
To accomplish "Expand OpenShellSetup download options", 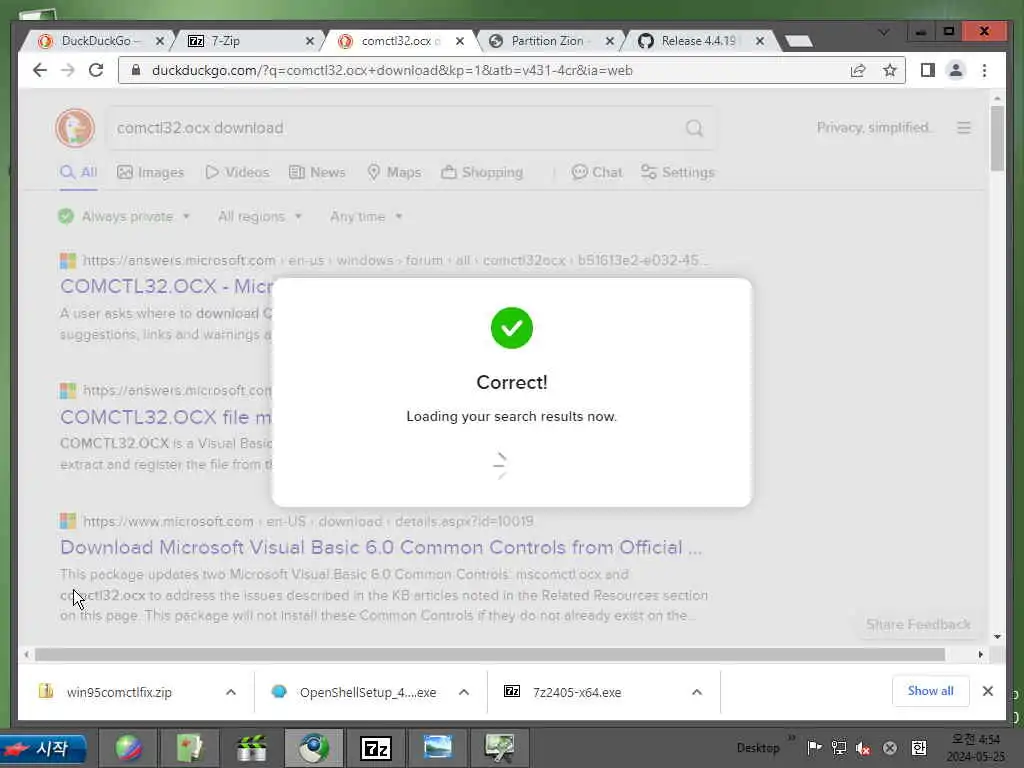I will 464,692.
